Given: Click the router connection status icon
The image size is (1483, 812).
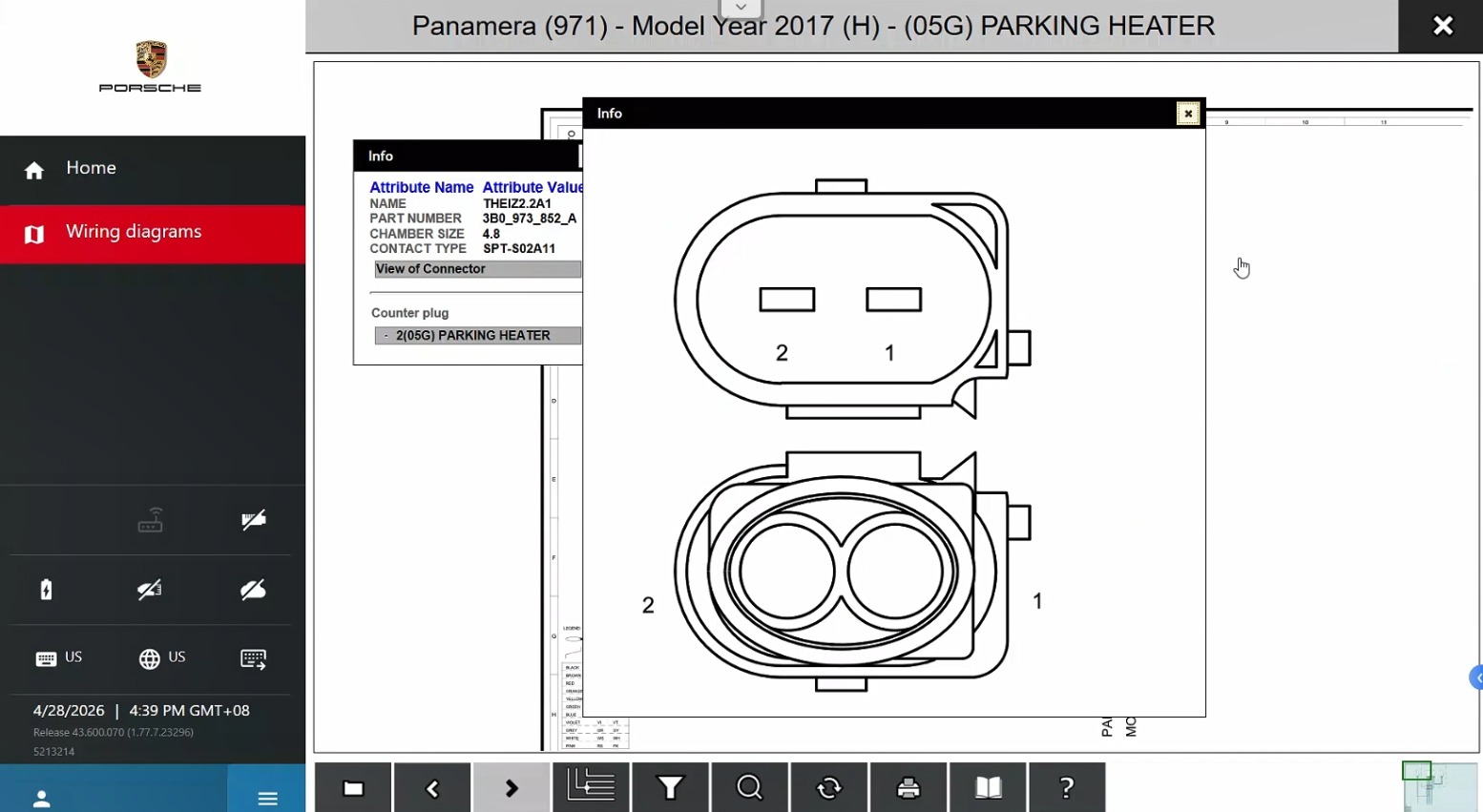Looking at the screenshot, I should coord(151,520).
